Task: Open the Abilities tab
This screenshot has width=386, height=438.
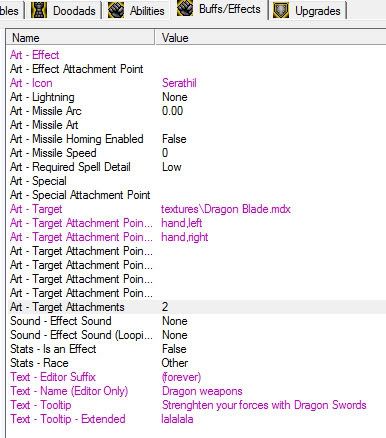Action: pyautogui.click(x=136, y=11)
